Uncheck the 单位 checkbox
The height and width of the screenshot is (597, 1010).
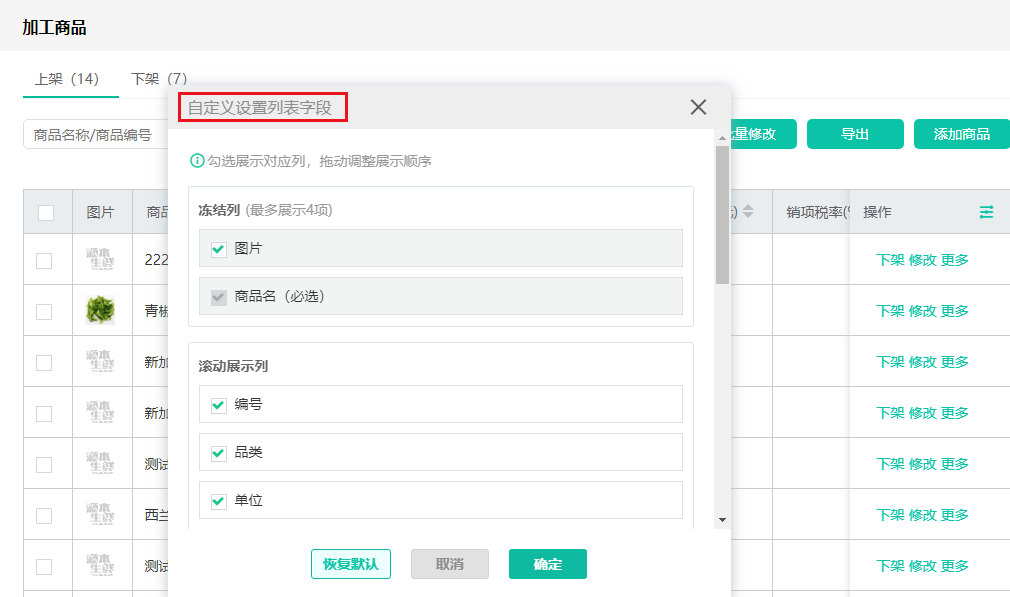[218, 500]
